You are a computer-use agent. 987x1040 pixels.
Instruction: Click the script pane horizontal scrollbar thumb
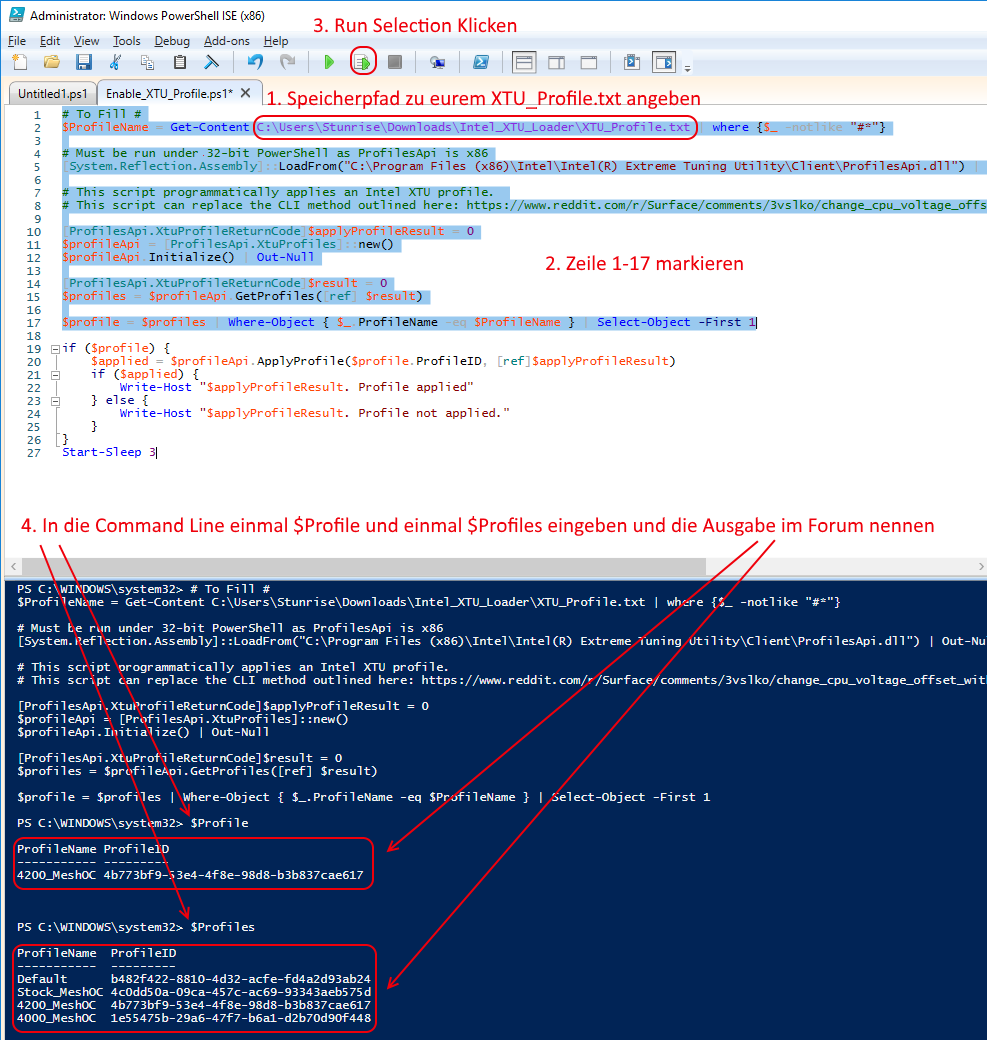pos(363,566)
